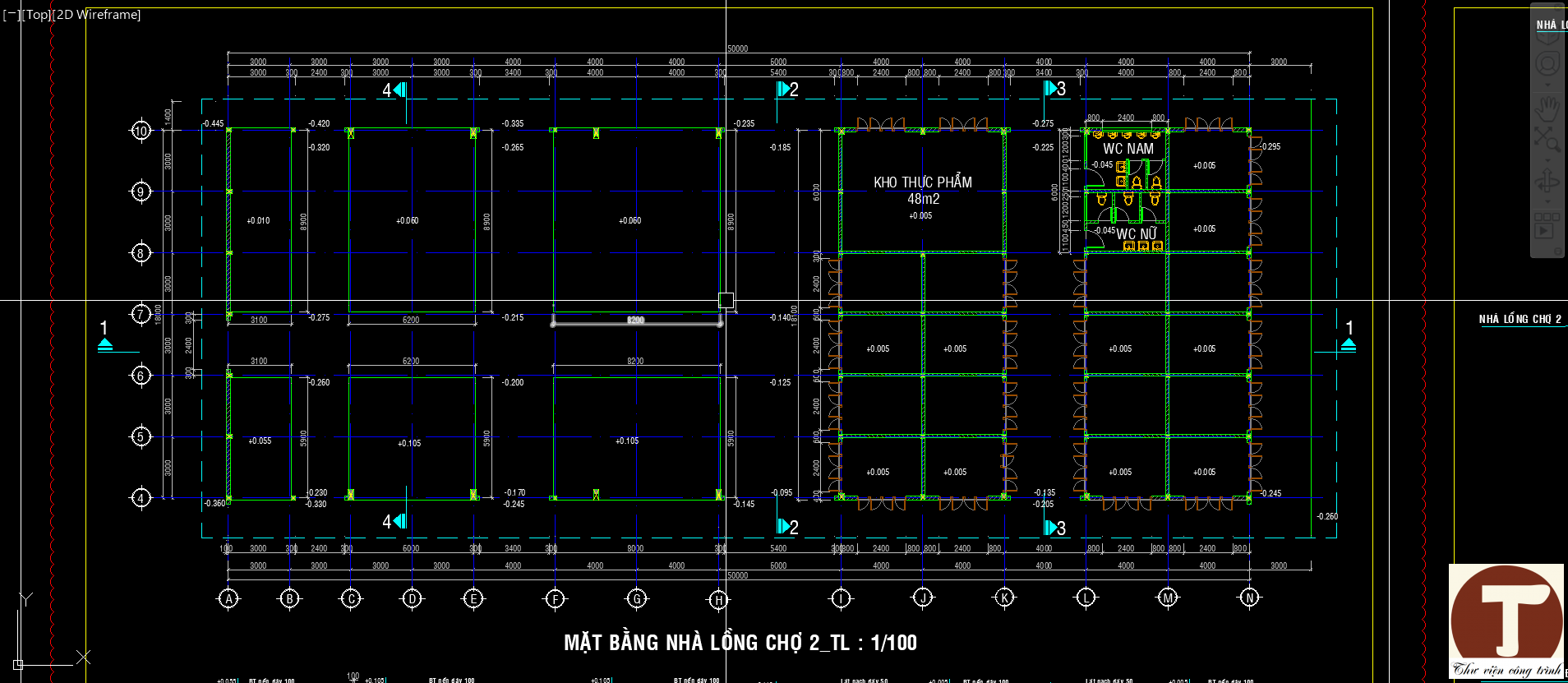This screenshot has width=1568, height=683.
Task: Click grid bubble 10 on the left axis
Action: coord(141,131)
